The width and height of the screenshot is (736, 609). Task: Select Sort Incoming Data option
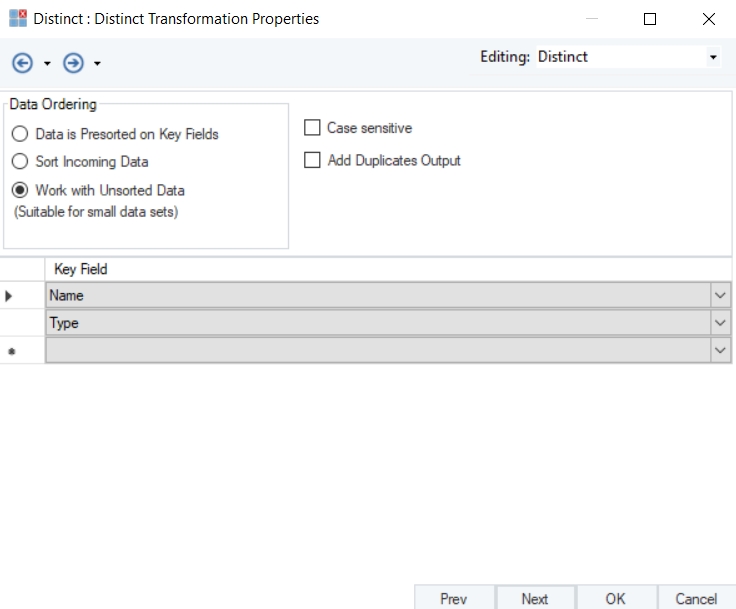[x=20, y=162]
